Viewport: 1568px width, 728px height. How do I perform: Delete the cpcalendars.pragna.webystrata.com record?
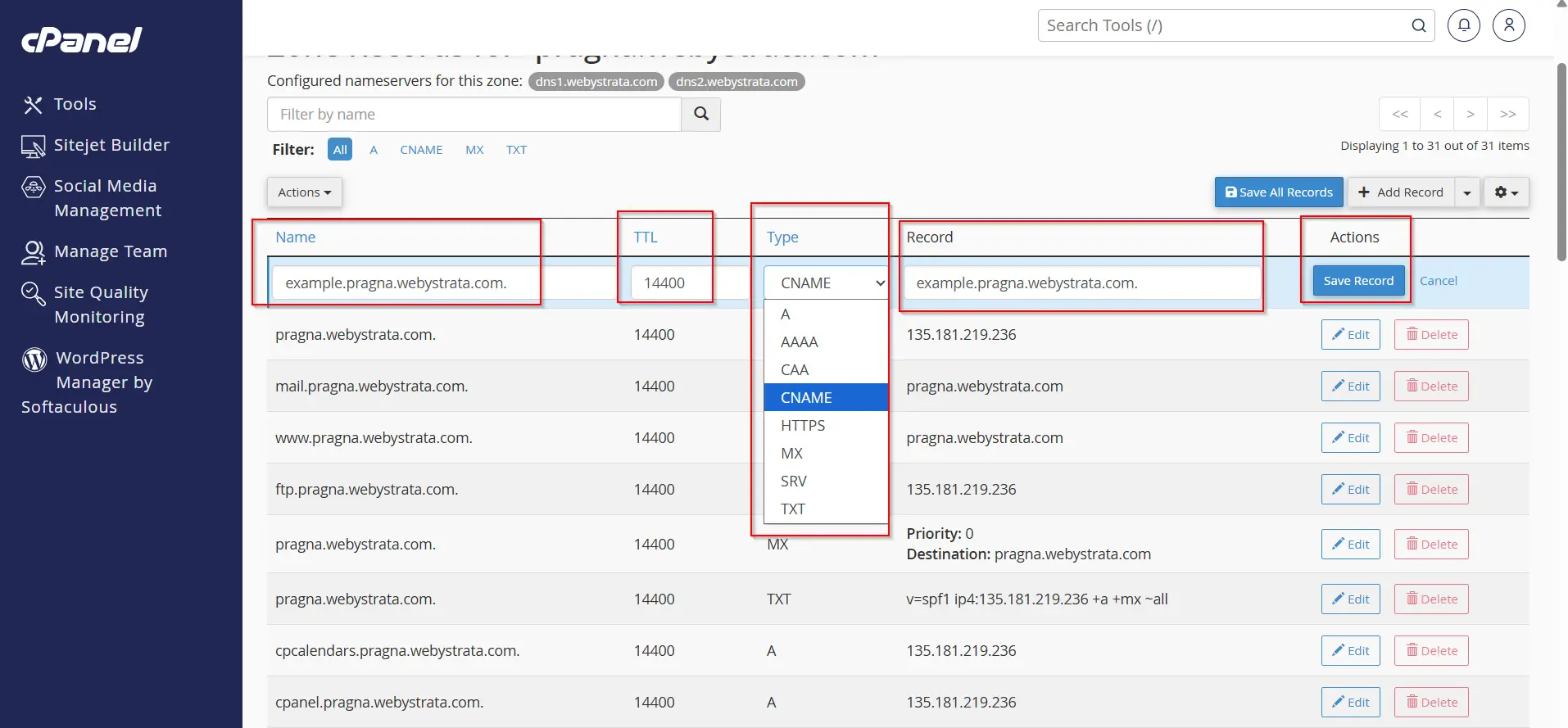(1431, 651)
